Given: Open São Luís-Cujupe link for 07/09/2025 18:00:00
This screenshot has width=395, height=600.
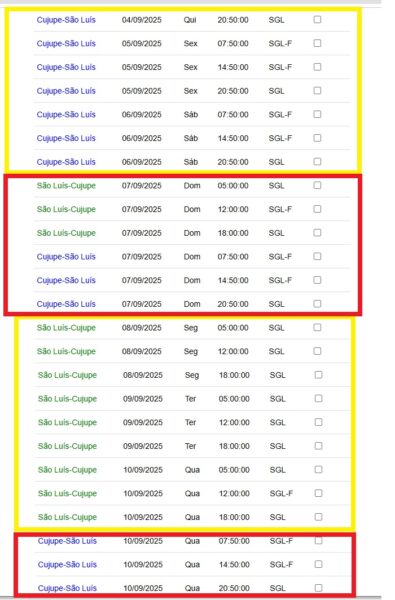Looking at the screenshot, I should (66, 233).
